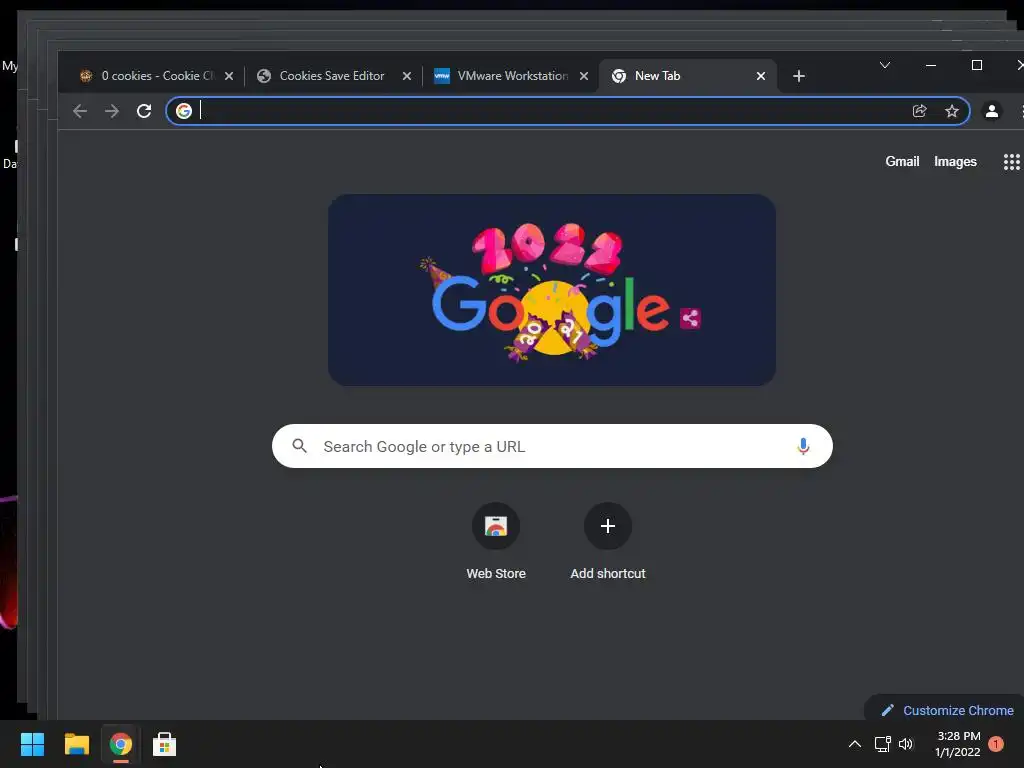Maximize the Chrome window
Viewport: 1024px width, 768px height.
(977, 65)
